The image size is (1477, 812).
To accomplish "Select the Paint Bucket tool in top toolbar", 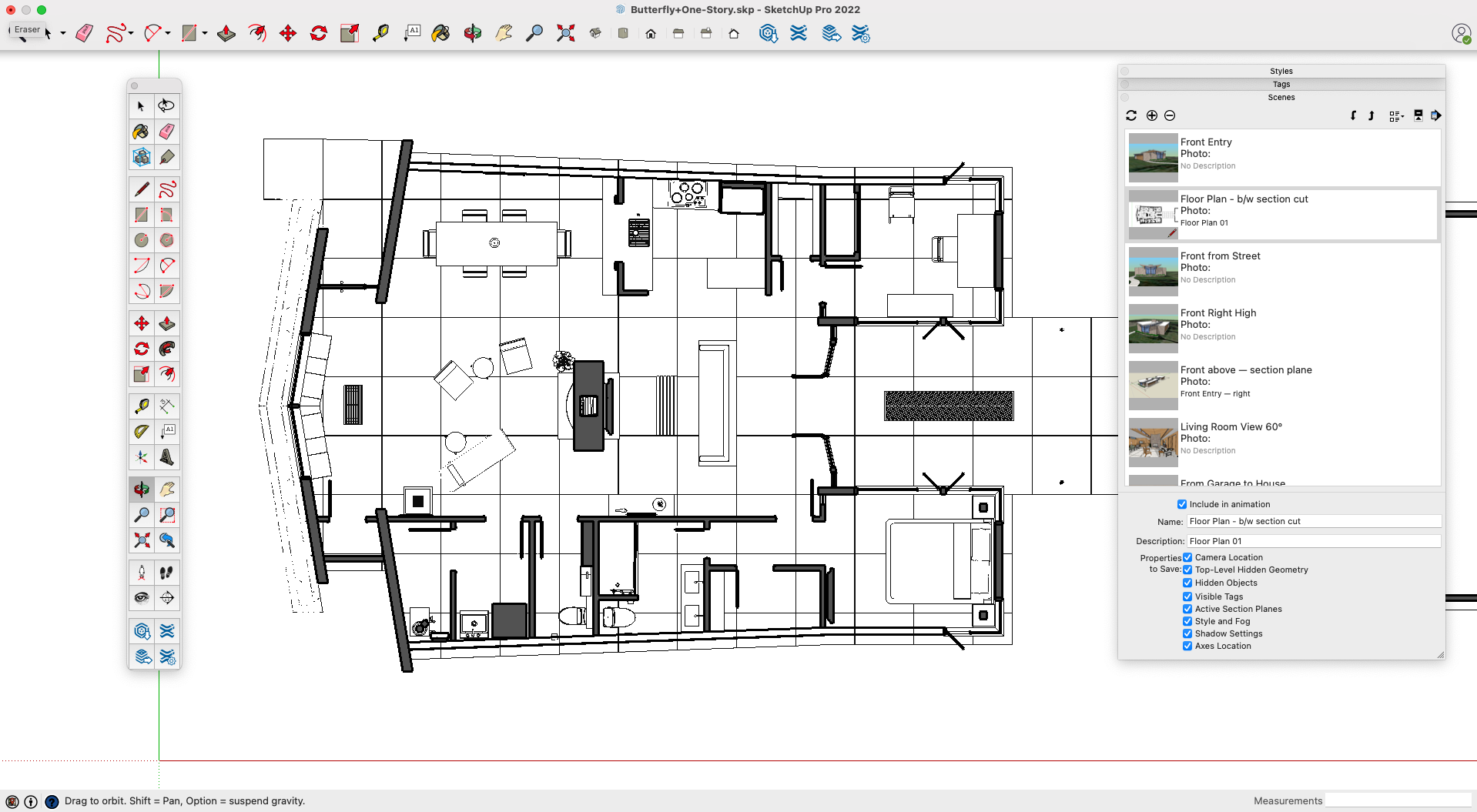I will point(440,33).
